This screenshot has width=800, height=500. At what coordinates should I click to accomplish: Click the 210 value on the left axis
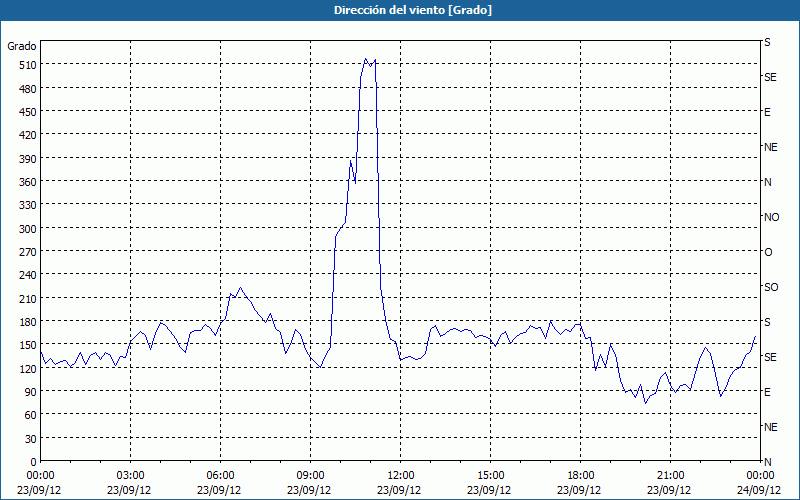click(x=28, y=299)
